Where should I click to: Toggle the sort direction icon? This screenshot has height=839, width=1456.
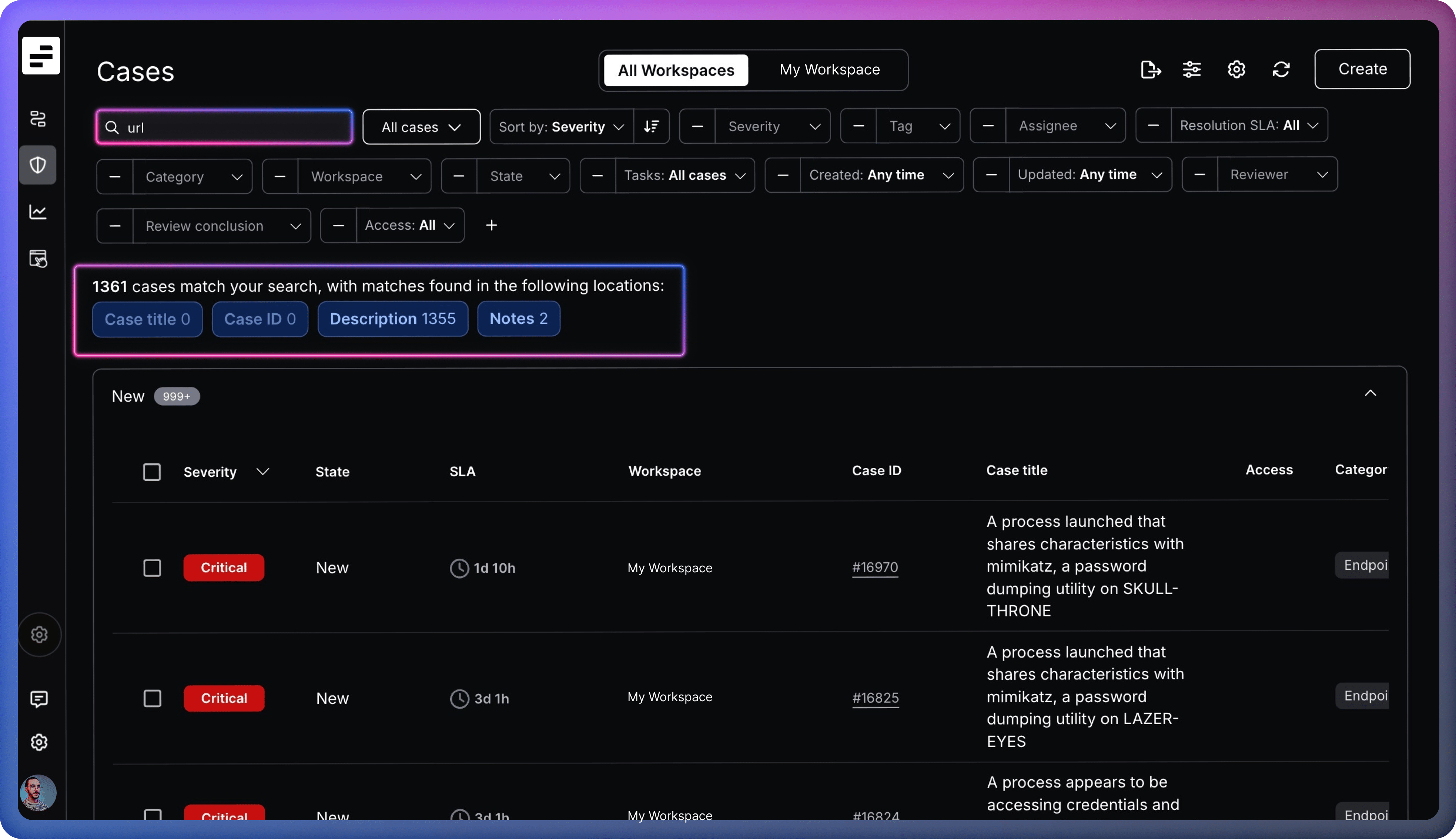click(651, 126)
